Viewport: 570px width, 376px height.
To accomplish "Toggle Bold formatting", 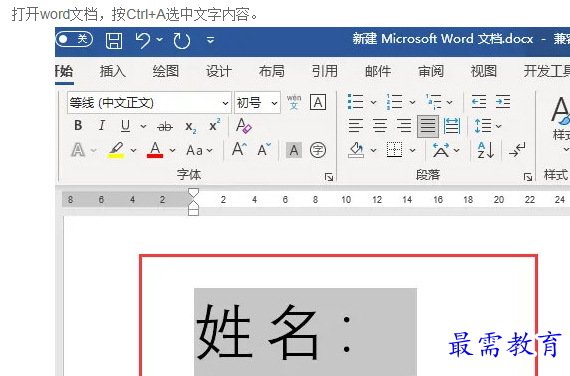I will pyautogui.click(x=78, y=126).
